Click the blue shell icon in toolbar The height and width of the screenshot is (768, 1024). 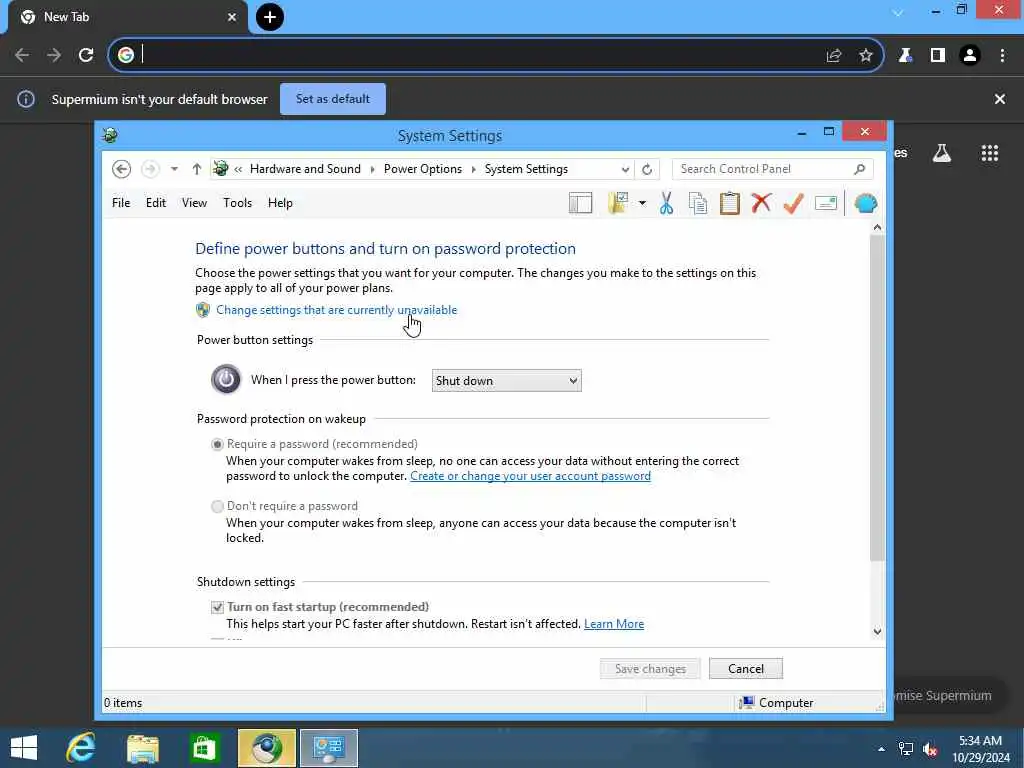(865, 203)
